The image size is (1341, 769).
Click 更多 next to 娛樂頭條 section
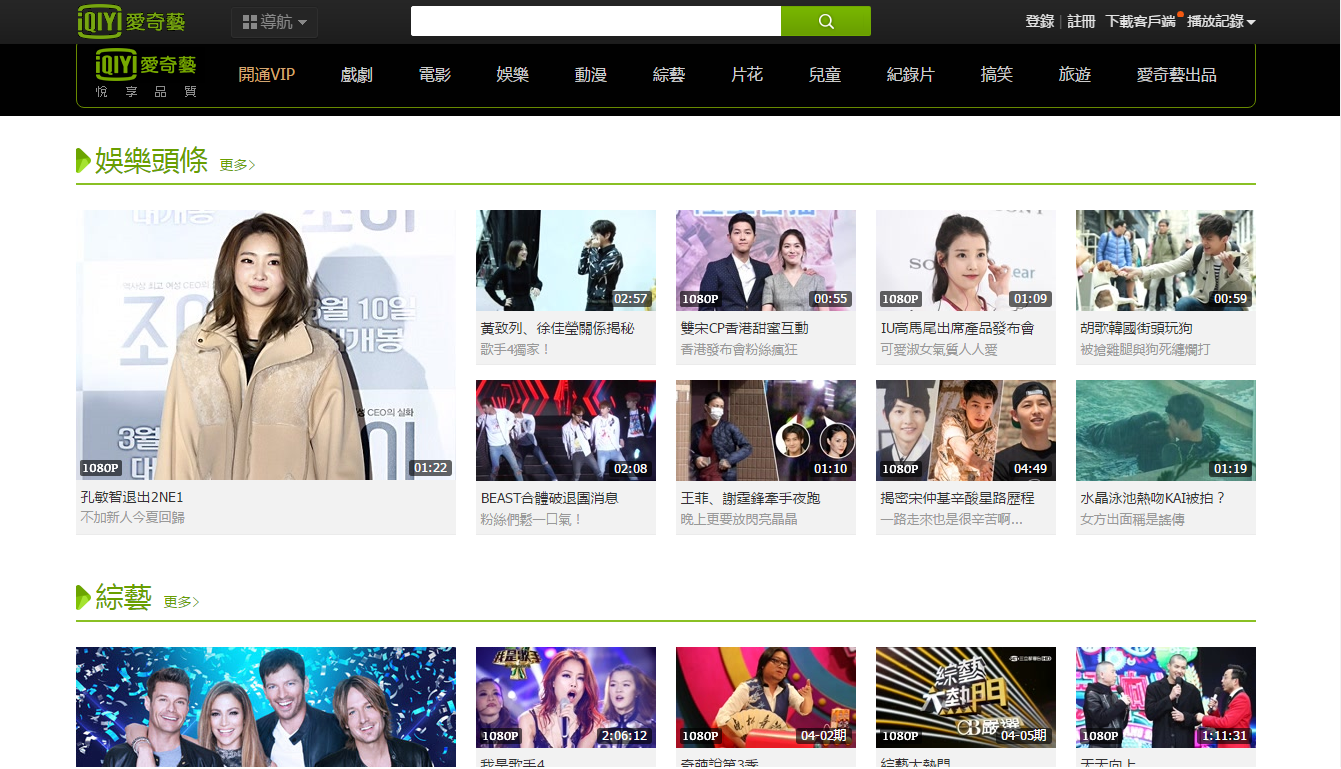[237, 165]
